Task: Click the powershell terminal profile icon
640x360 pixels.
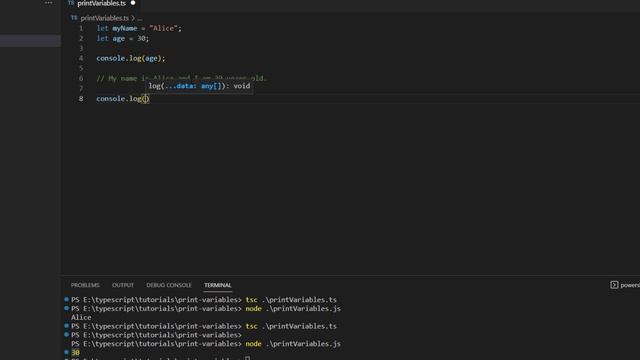Action: point(614,285)
